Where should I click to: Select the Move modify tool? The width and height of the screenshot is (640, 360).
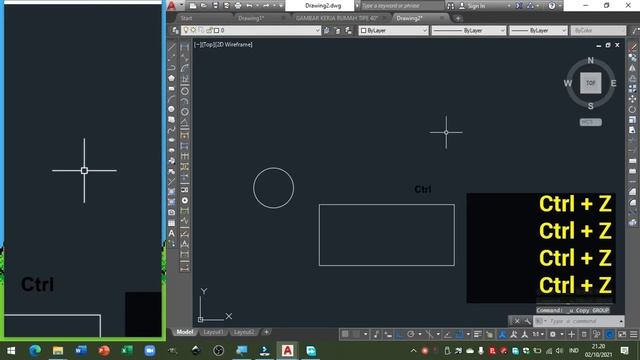click(633, 99)
